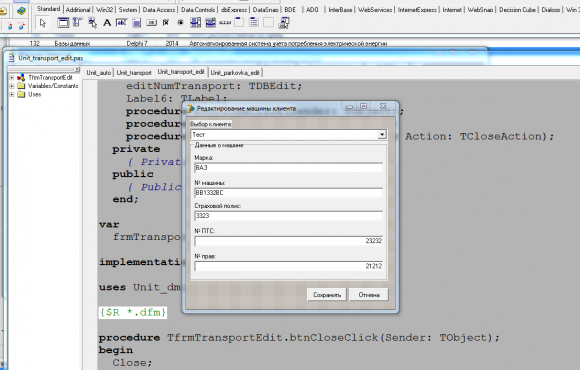580x370 pixels.
Task: Open the Выбор клиента combo box dropdown
Action: click(x=382, y=135)
